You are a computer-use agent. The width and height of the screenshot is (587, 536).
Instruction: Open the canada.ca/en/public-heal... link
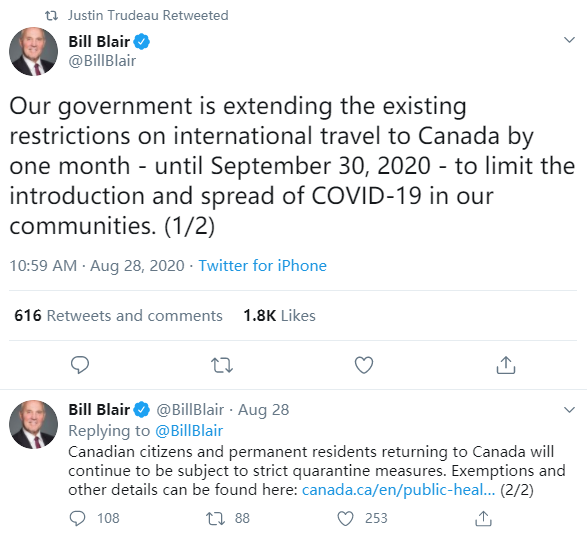coord(398,490)
